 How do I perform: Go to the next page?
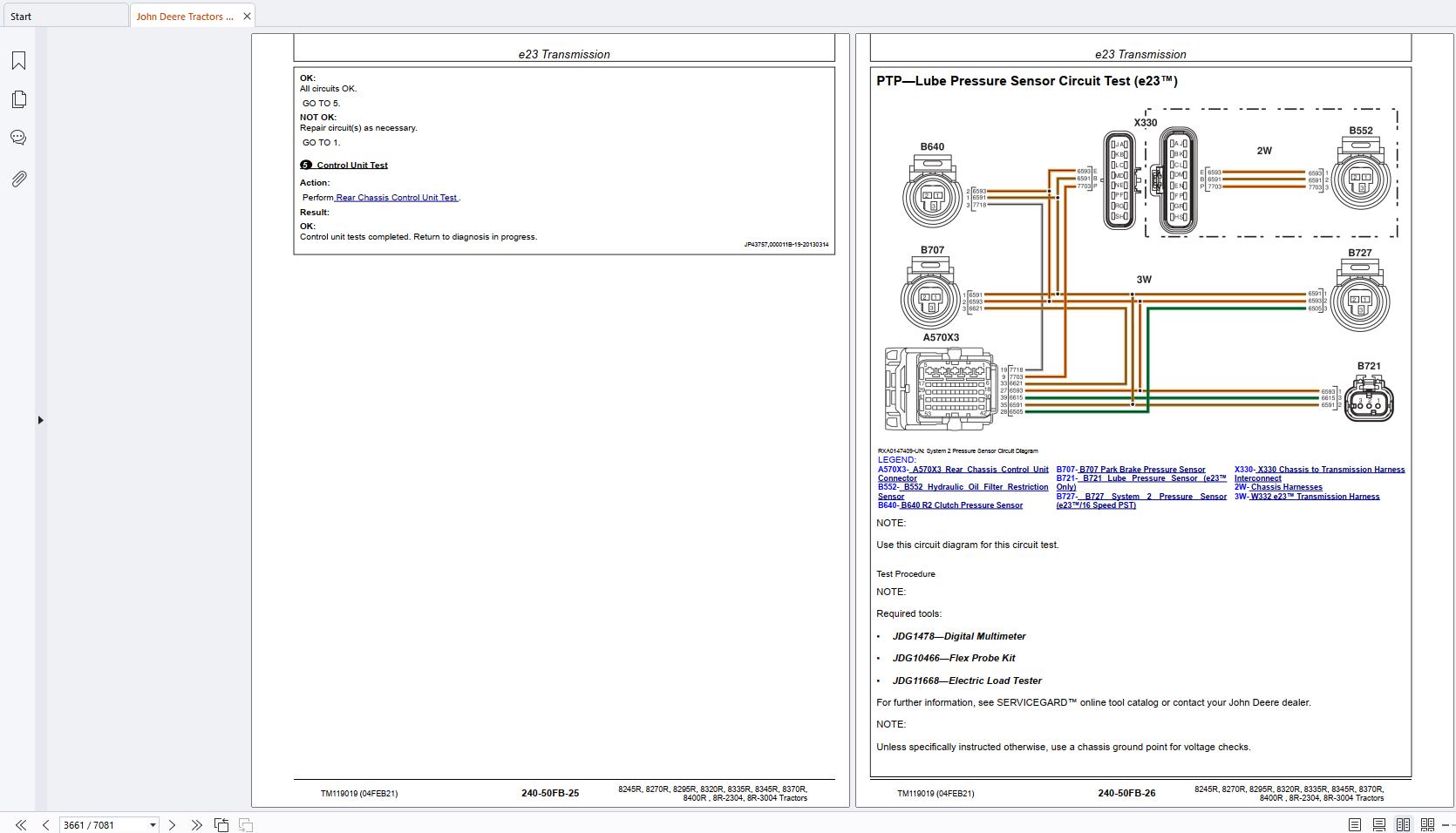[x=172, y=824]
